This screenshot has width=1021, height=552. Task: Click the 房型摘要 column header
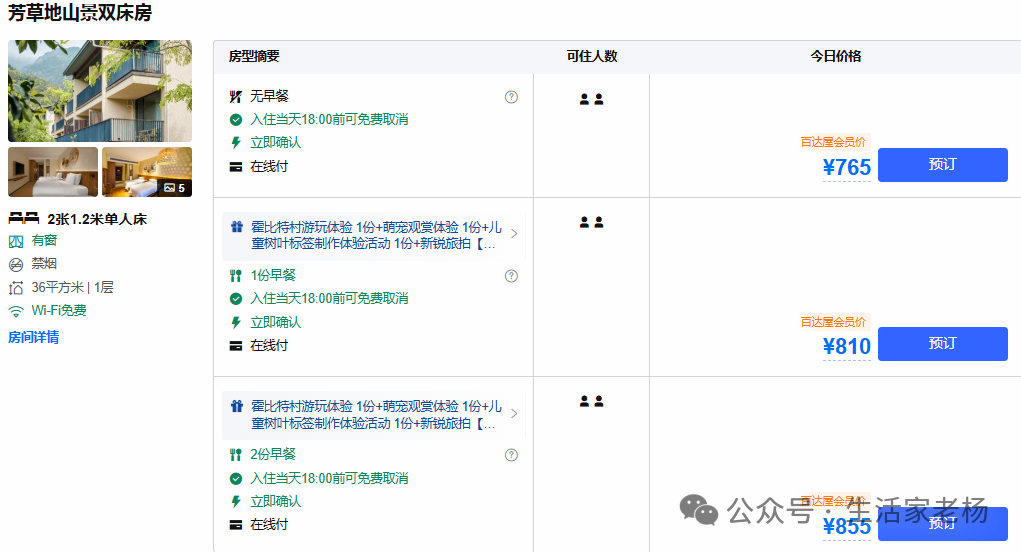[x=254, y=57]
